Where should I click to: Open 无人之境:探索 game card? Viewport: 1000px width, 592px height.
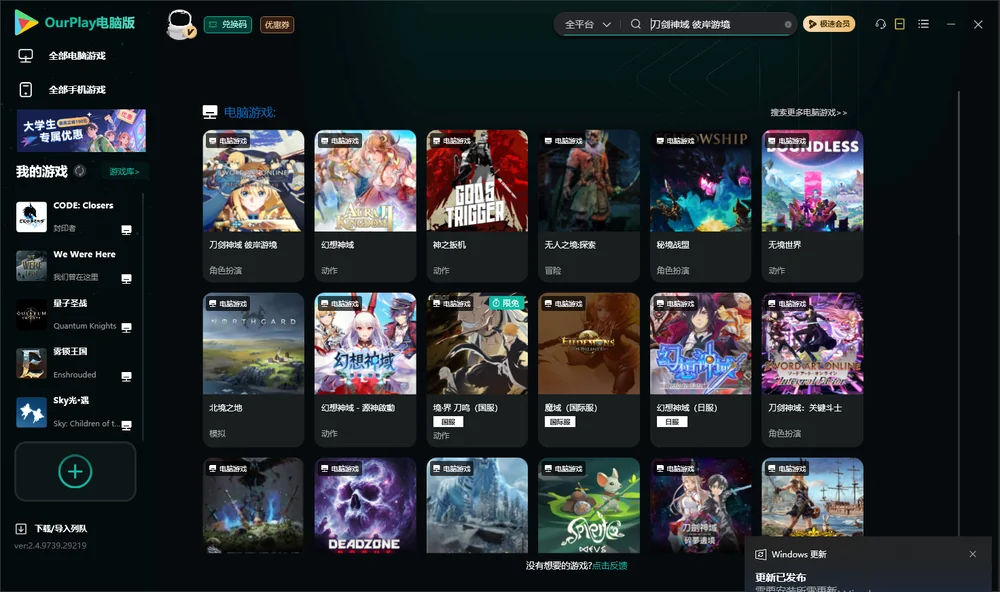(x=589, y=205)
